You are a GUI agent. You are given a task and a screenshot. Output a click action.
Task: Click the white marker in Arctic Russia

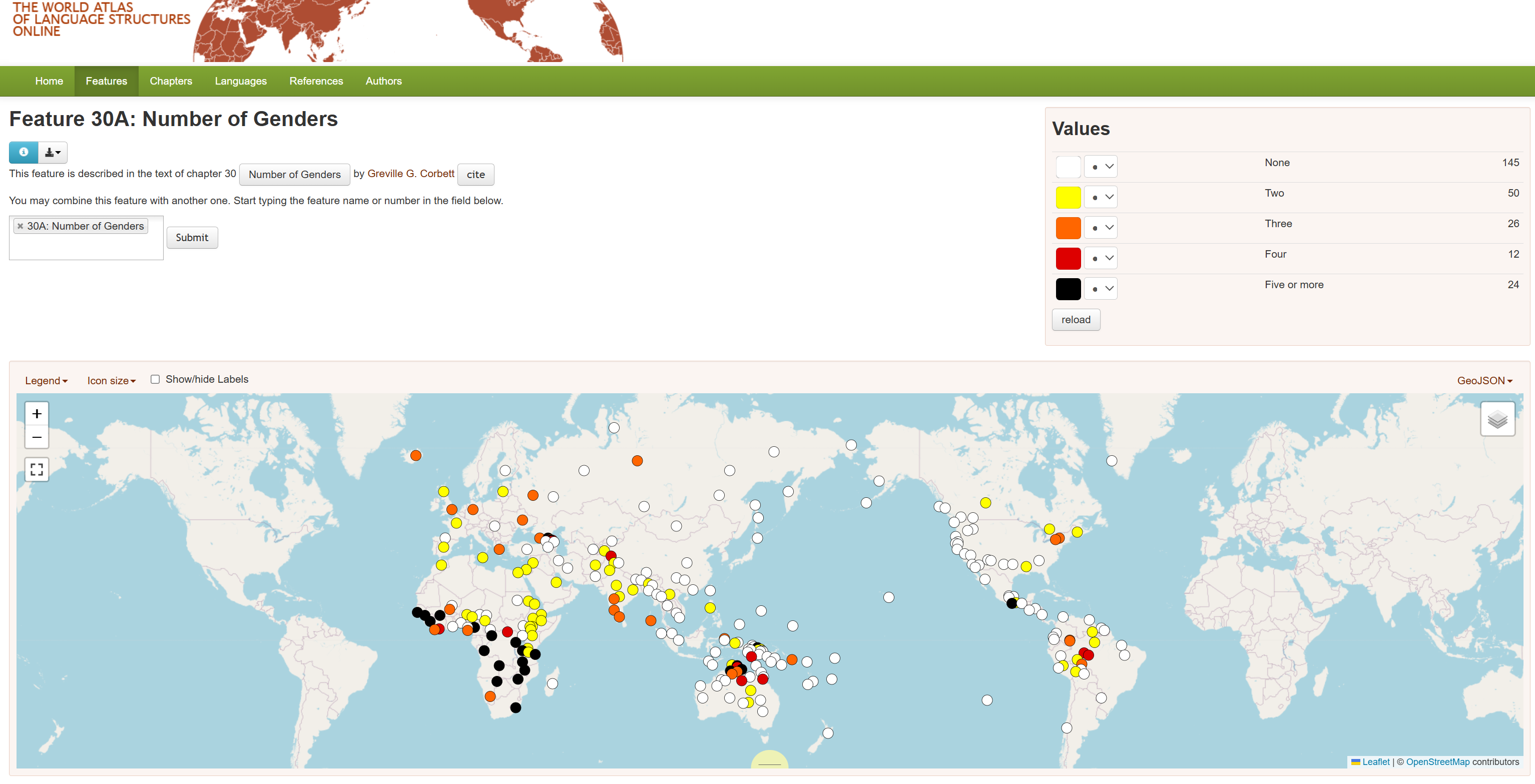(614, 428)
